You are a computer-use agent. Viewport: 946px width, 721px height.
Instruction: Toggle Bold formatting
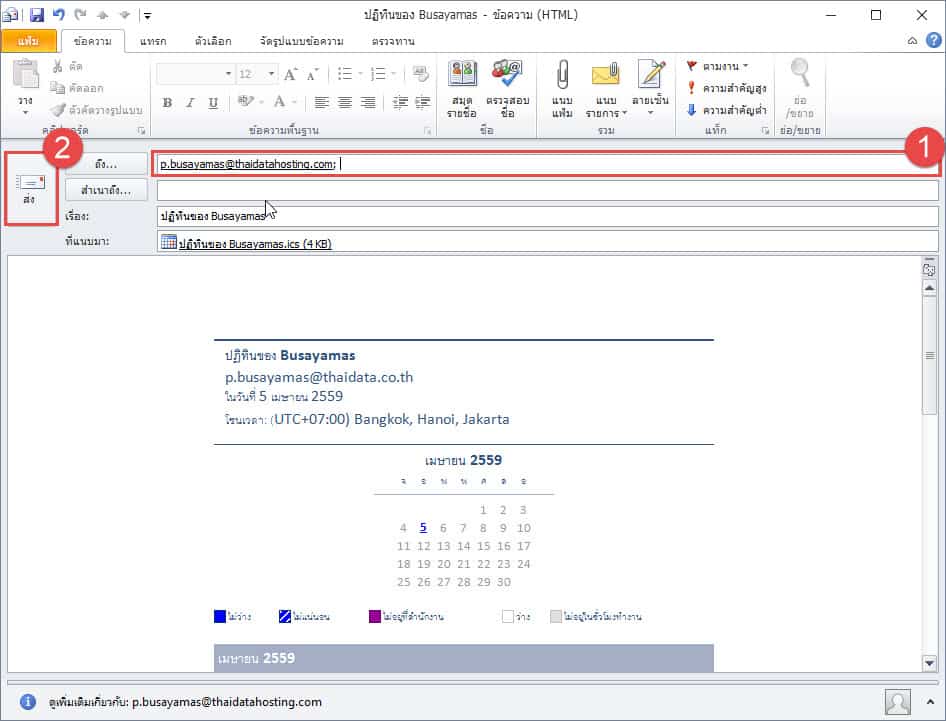[167, 103]
